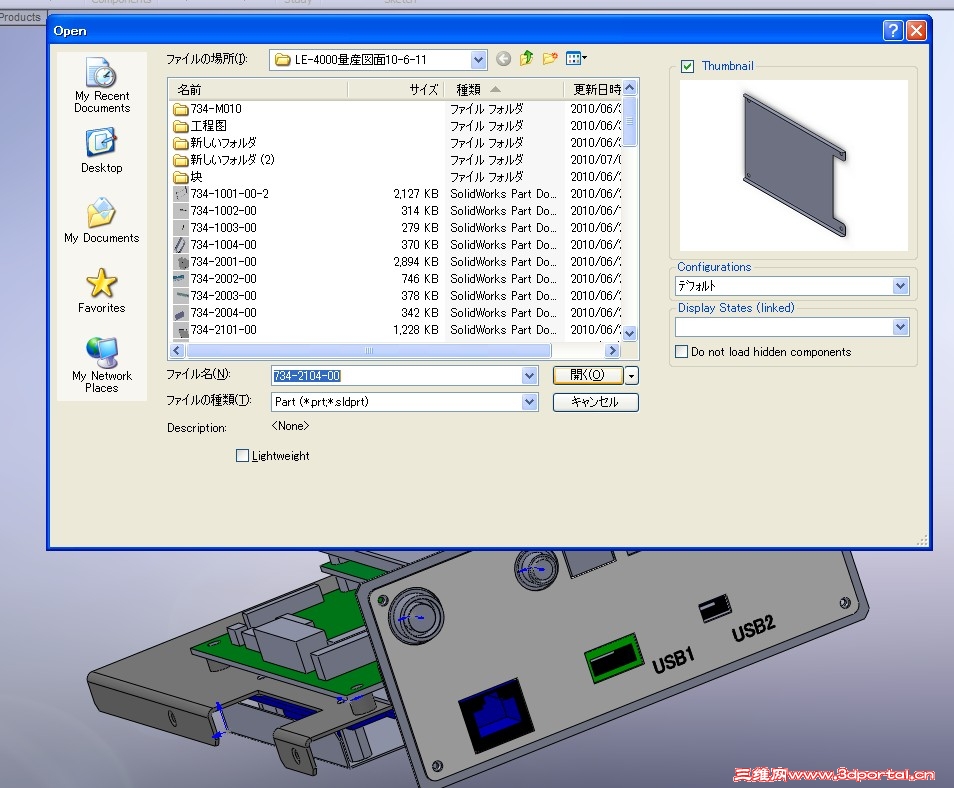Click the 開く(O) open button
This screenshot has height=788, width=954.
click(588, 375)
